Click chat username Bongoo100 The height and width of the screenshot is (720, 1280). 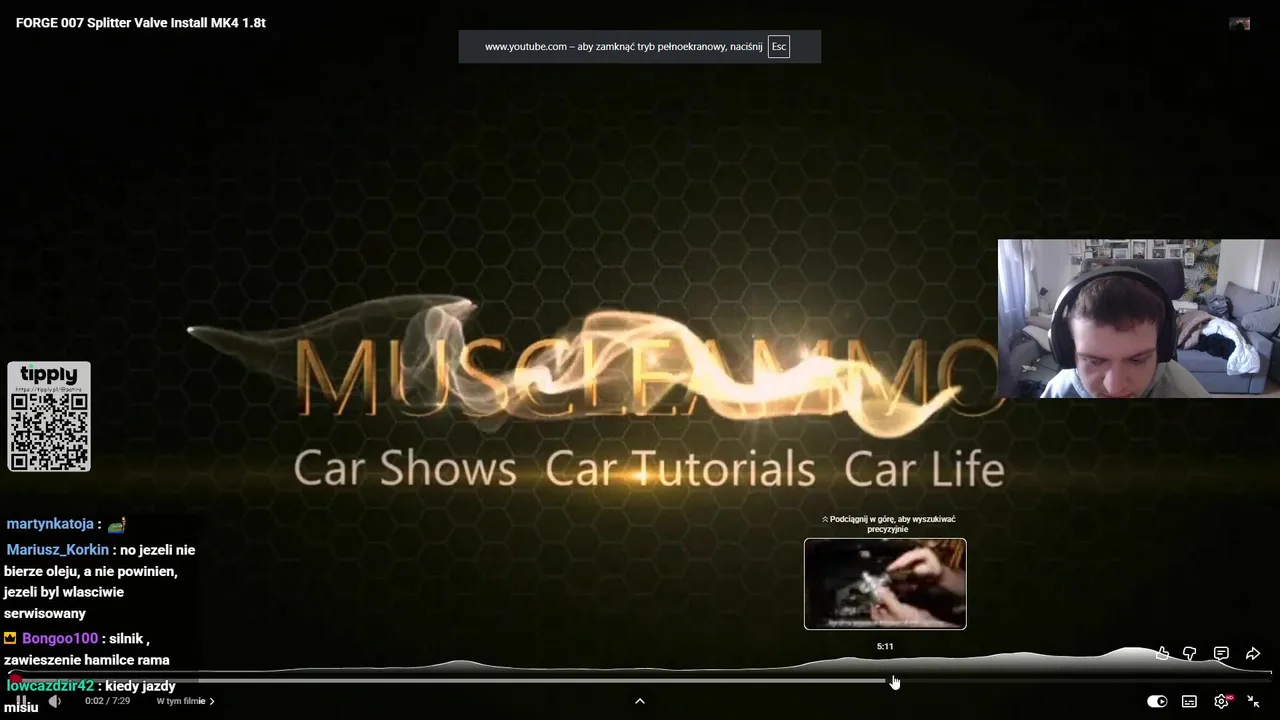[60, 638]
